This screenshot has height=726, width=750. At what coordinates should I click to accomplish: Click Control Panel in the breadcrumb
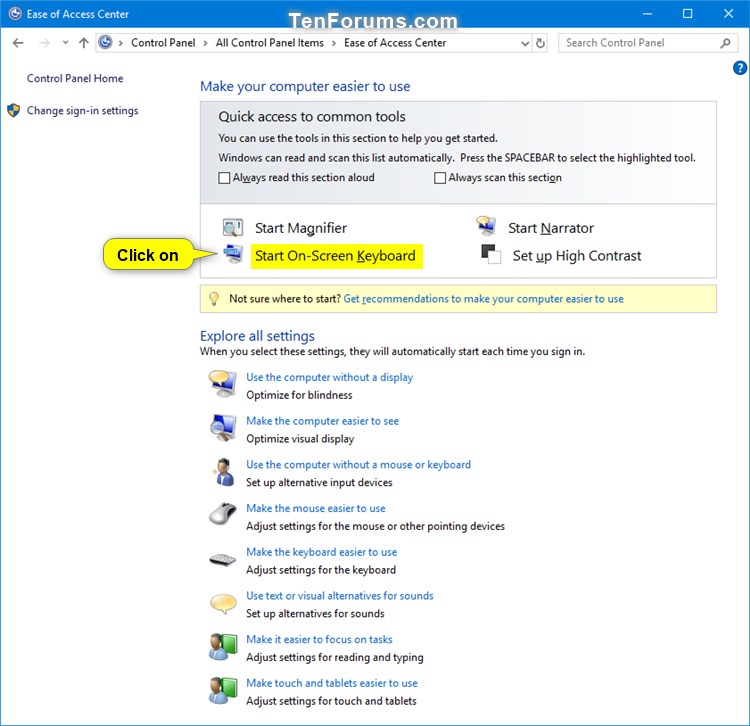coord(163,43)
